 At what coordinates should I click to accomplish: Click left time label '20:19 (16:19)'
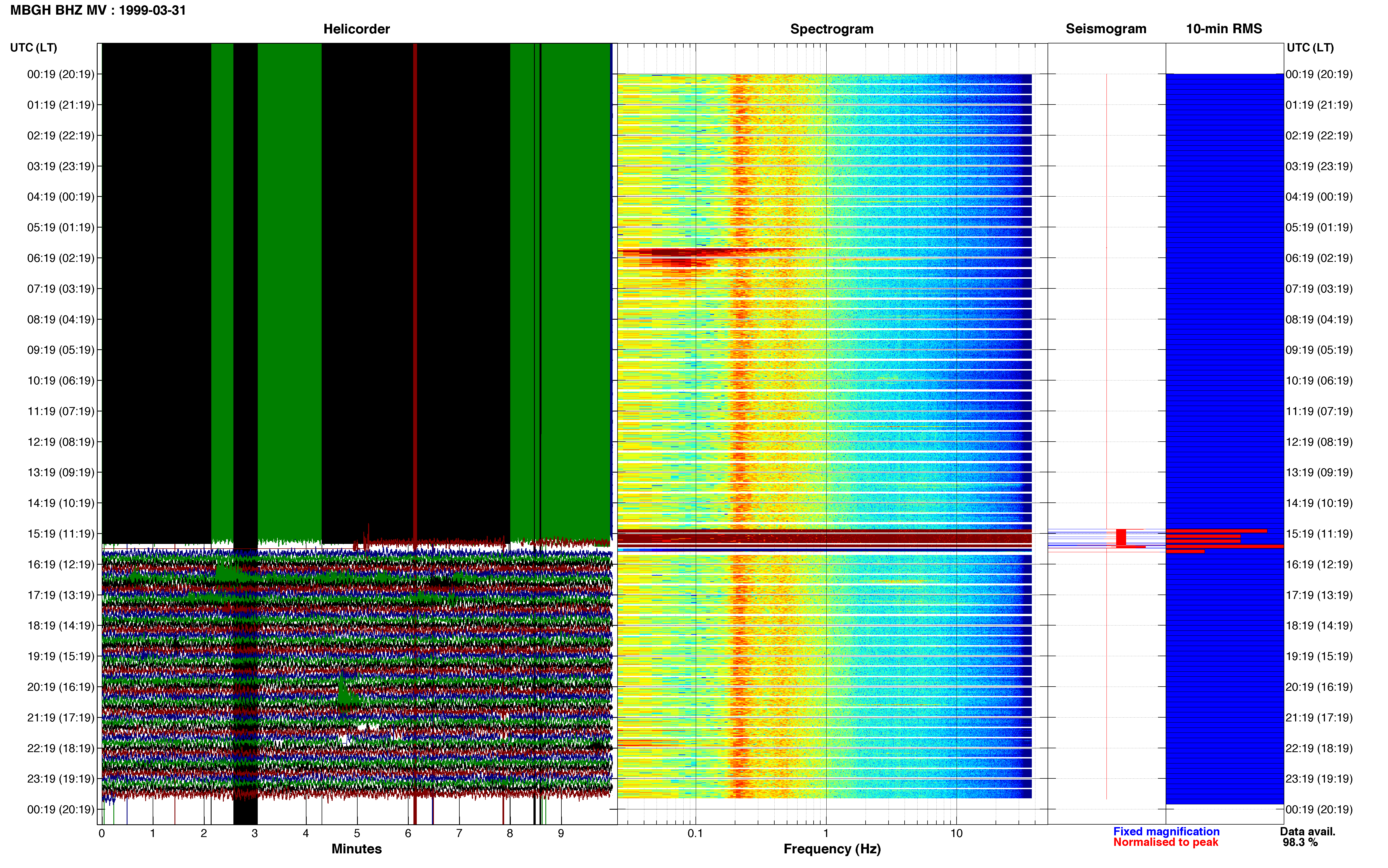[61, 687]
